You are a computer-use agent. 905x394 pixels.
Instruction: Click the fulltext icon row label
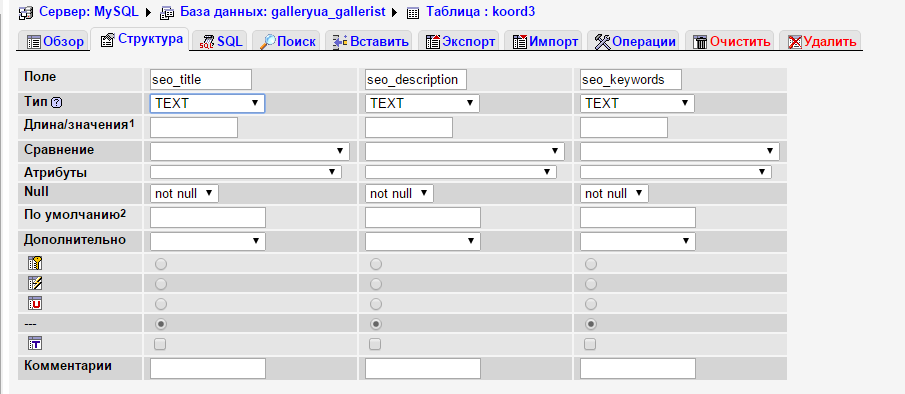pos(35,343)
